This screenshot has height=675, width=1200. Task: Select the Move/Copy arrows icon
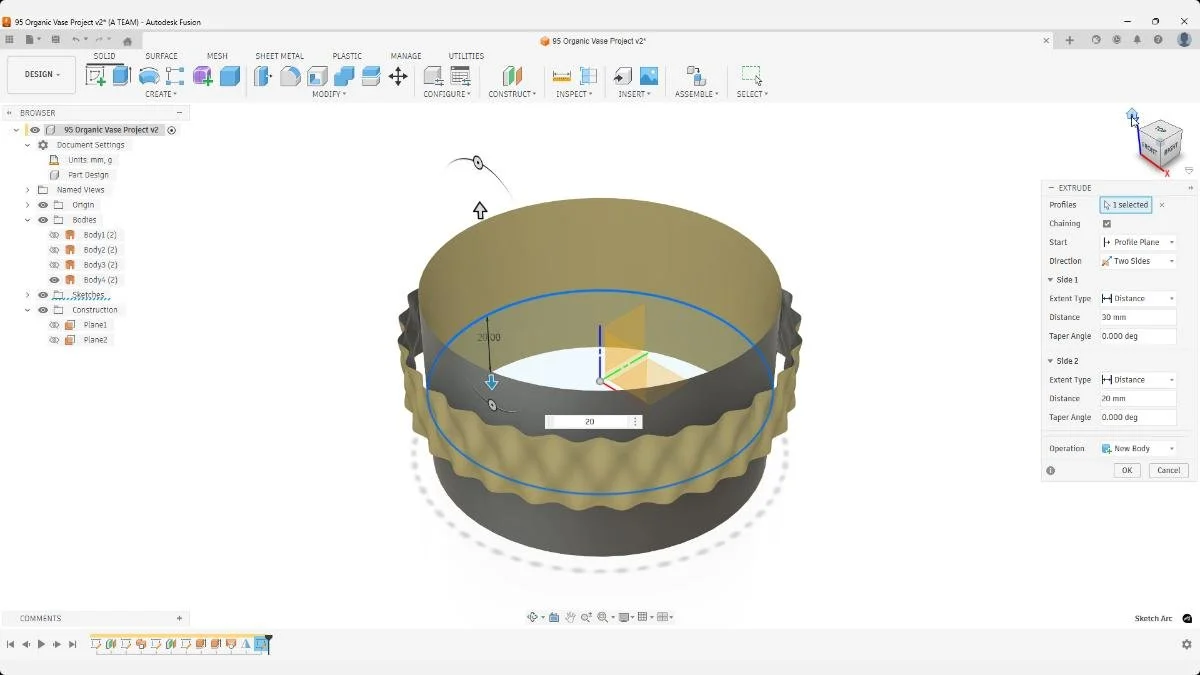[399, 75]
